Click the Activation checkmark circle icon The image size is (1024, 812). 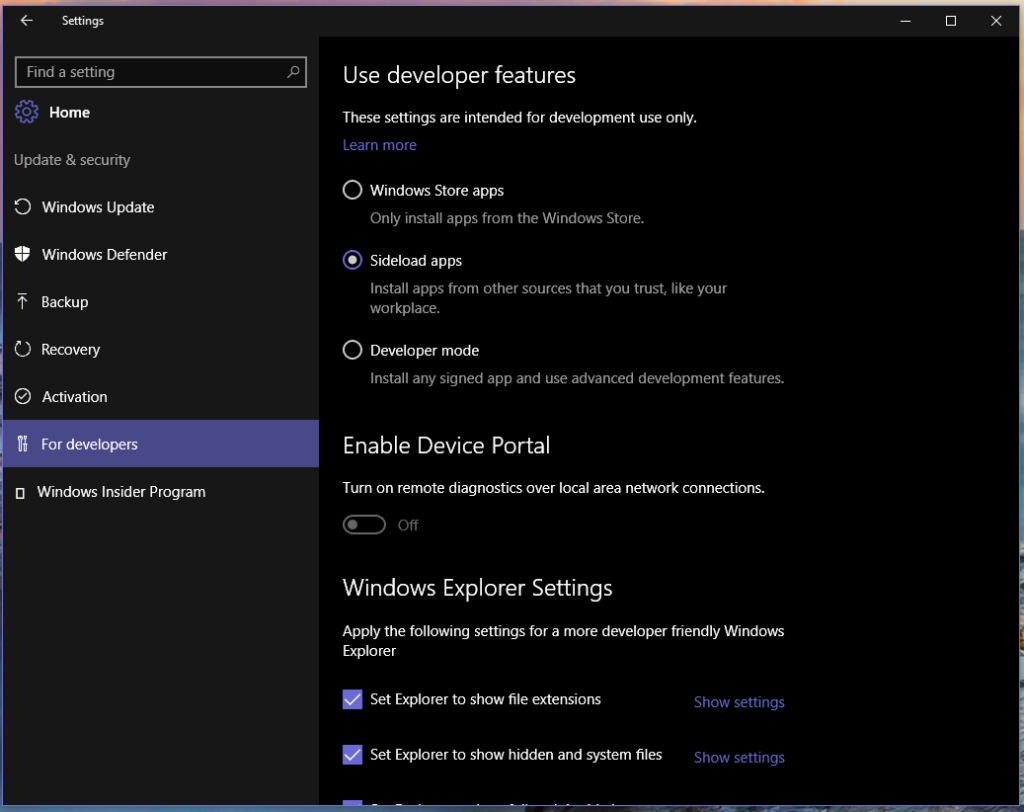click(23, 397)
